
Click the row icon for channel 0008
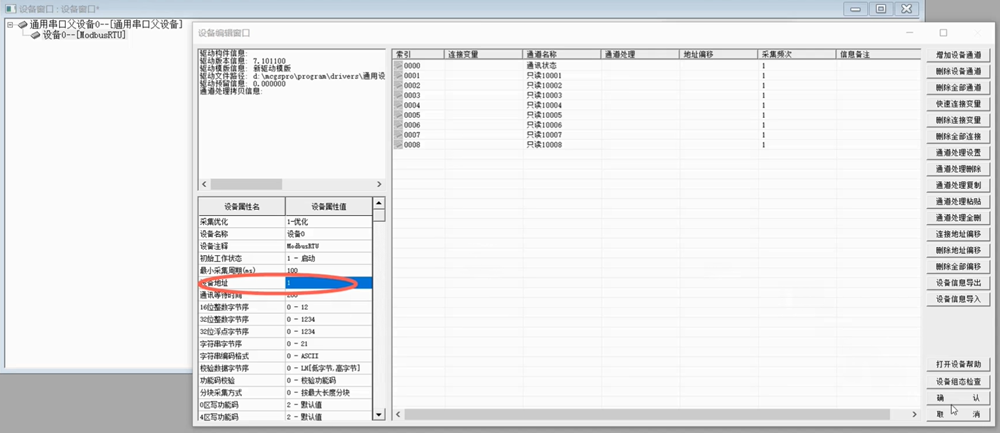[397, 145]
